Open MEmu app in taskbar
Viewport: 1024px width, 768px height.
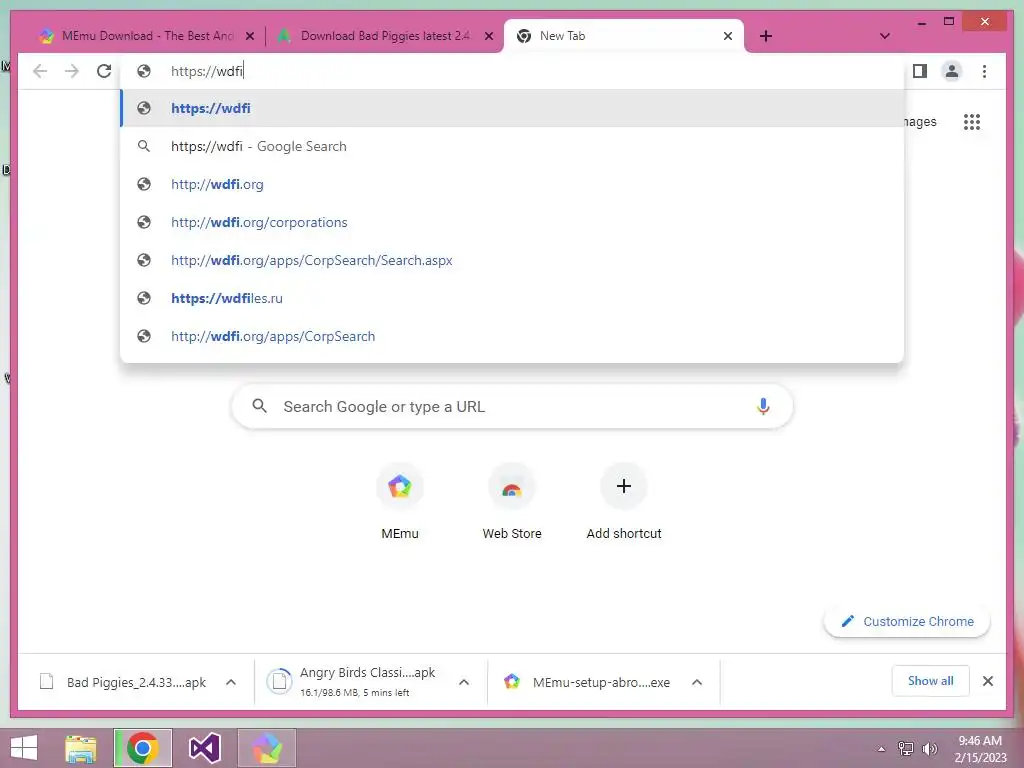click(x=266, y=748)
